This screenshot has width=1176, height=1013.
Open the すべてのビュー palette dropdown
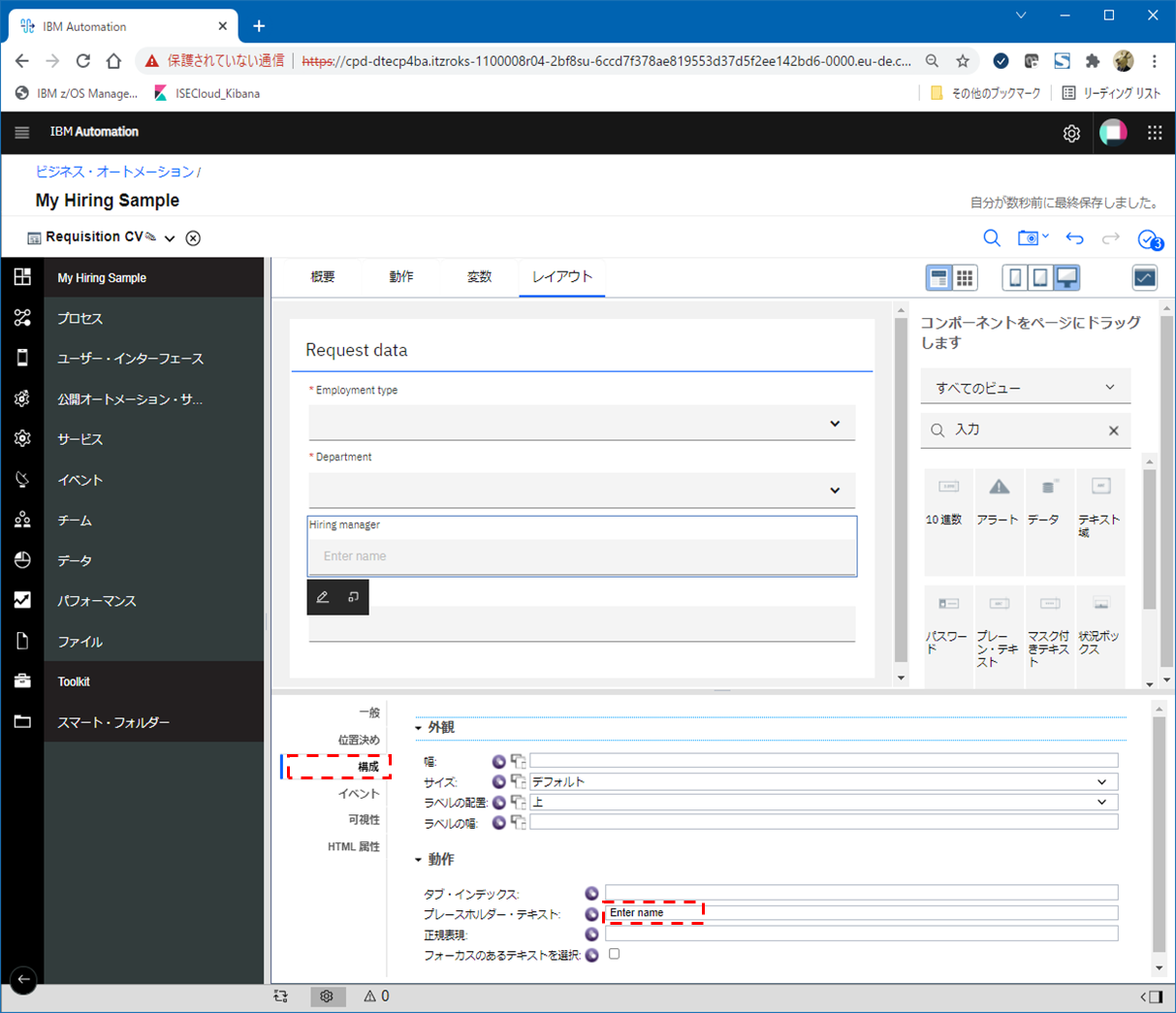coord(1026,388)
